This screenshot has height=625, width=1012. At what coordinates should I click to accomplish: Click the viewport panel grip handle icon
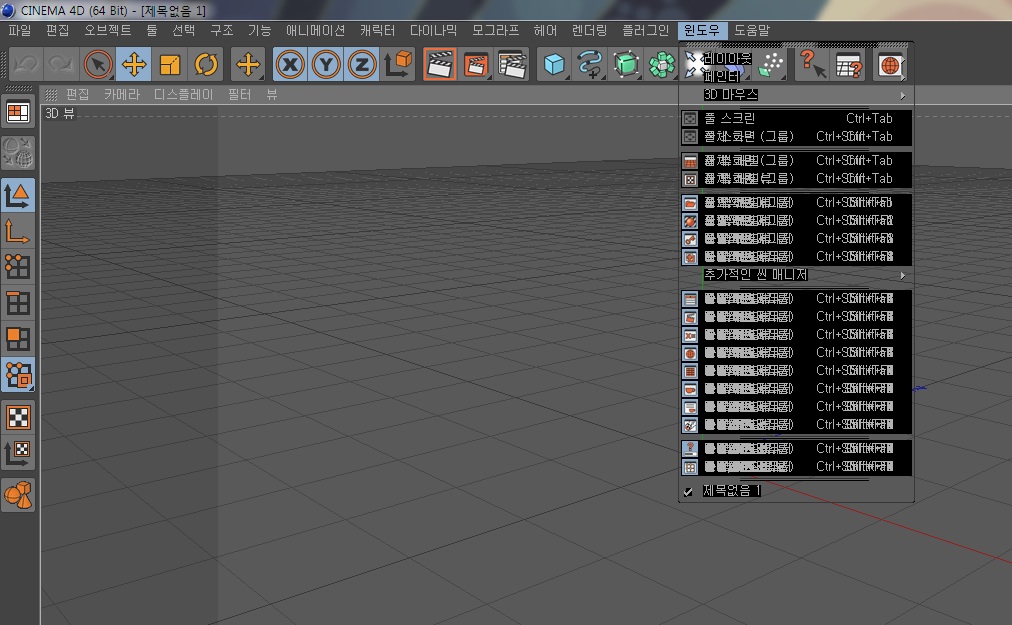coord(52,95)
